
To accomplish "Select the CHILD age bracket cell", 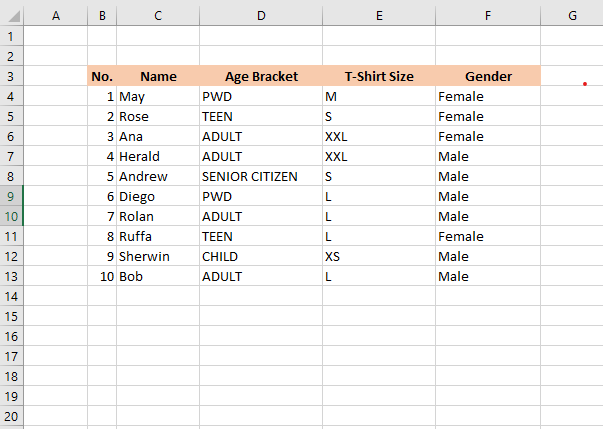I will pyautogui.click(x=261, y=256).
